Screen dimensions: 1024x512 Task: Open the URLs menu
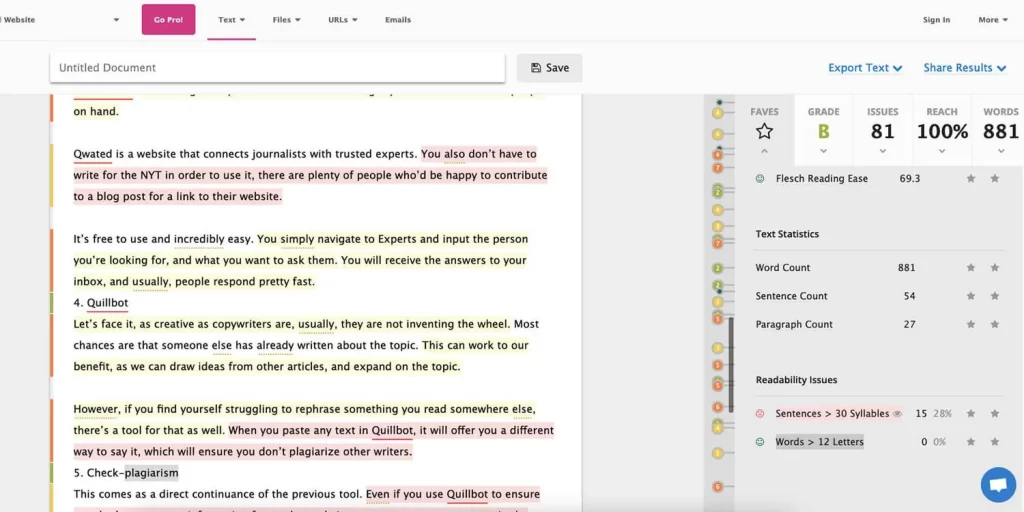point(343,20)
